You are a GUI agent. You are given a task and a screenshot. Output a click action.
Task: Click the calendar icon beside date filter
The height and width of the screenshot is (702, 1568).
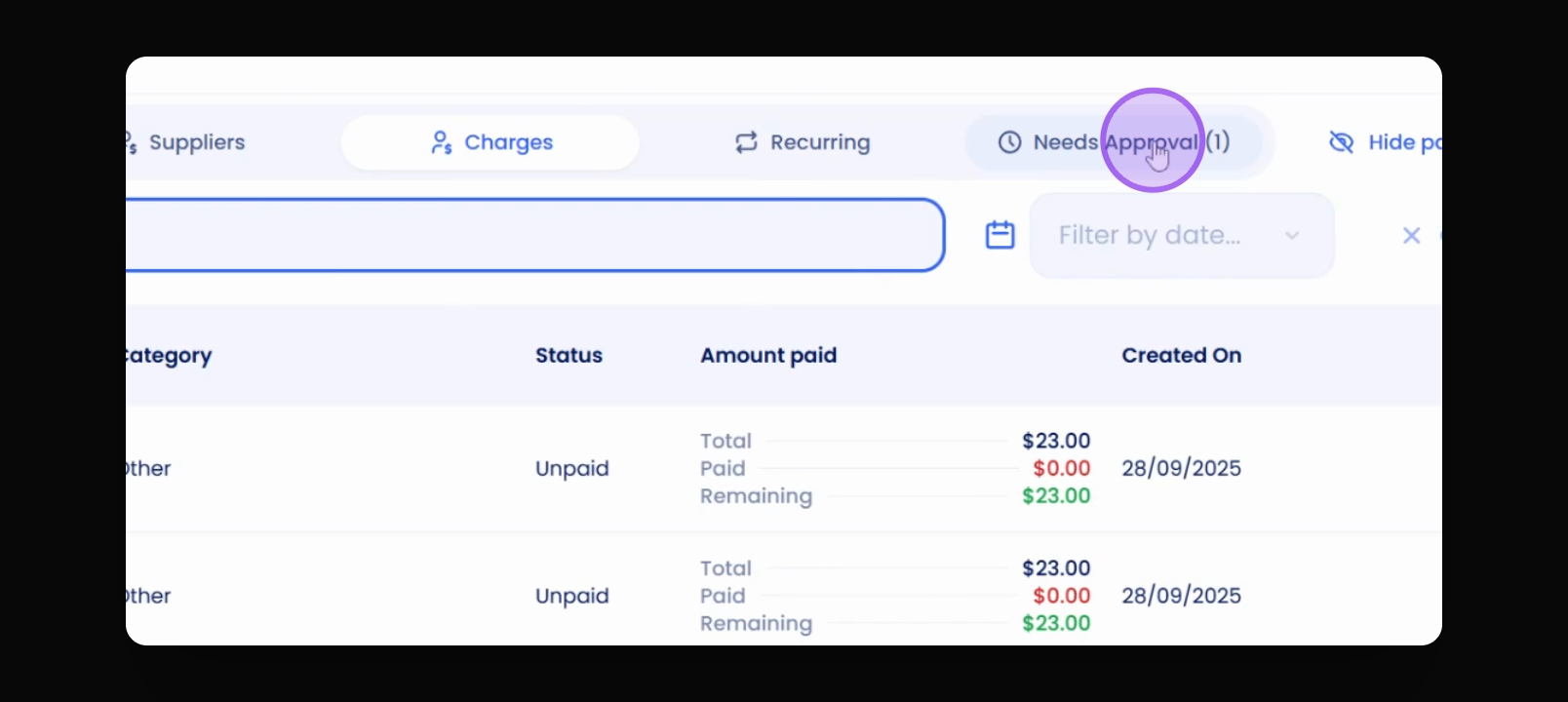[1000, 235]
